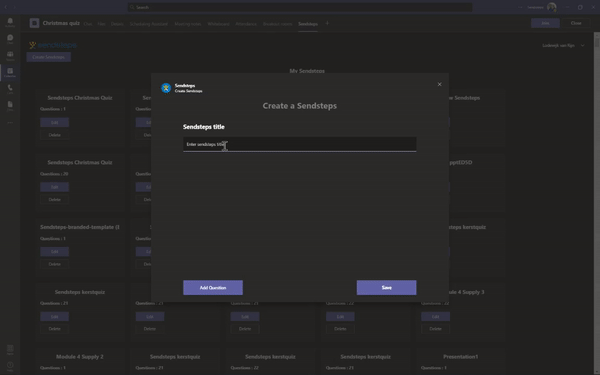Delete Sendsteps Christmas Quiz with 20 questions
The width and height of the screenshot is (600, 375).
tap(55, 199)
